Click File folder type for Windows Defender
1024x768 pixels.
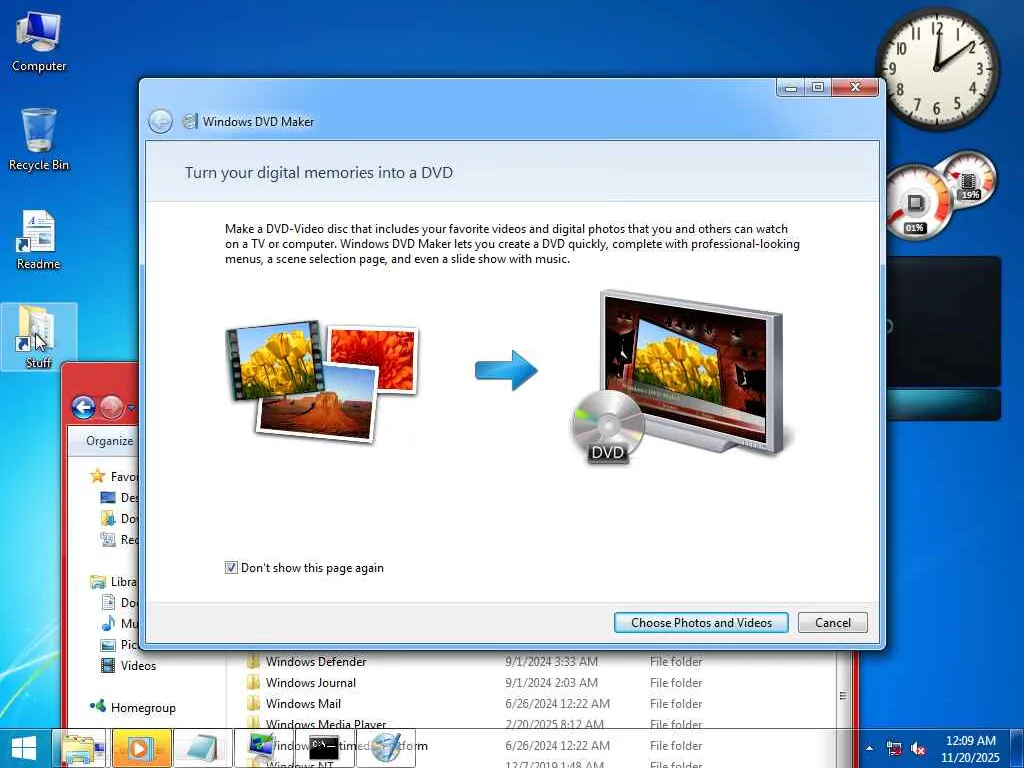(676, 662)
